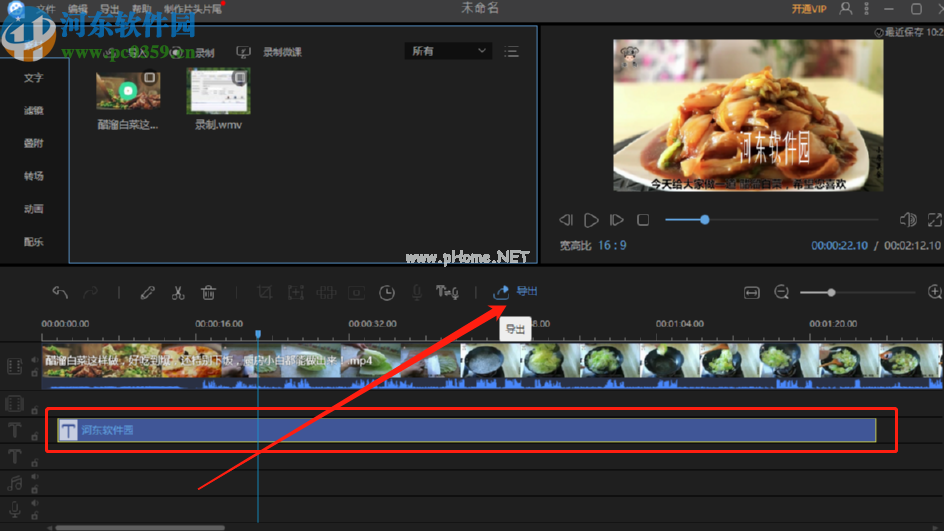The width and height of the screenshot is (944, 531).
Task: Open the 帮助 help menu
Action: [142, 9]
